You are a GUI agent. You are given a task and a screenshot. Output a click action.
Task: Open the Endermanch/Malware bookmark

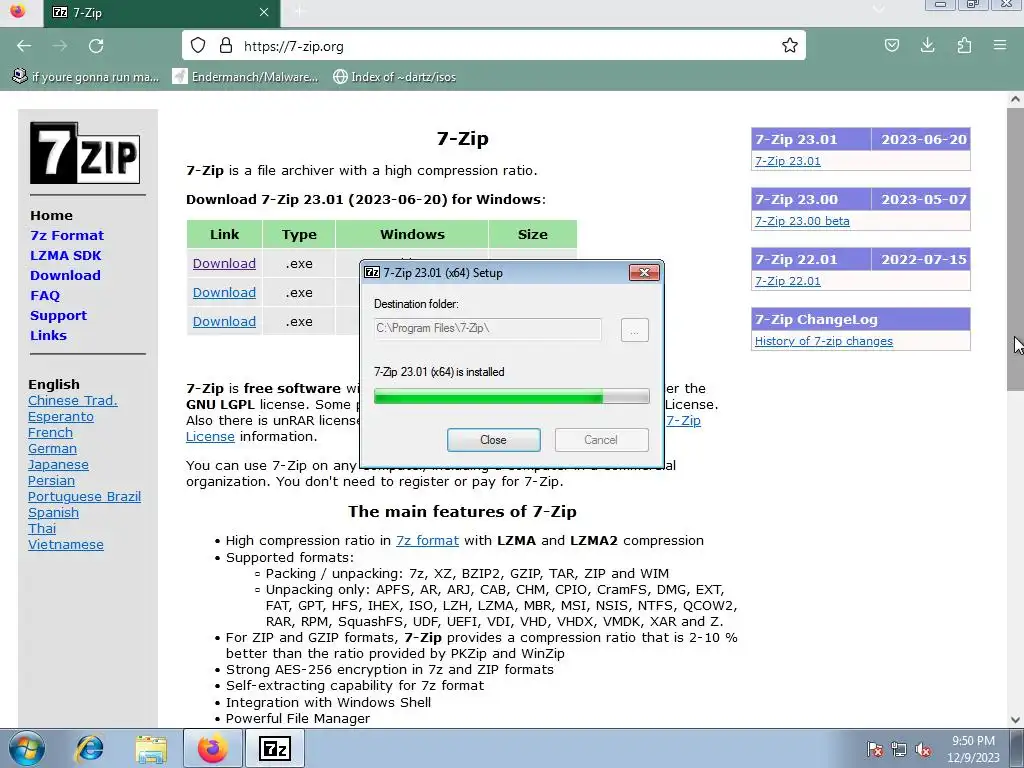pos(246,77)
